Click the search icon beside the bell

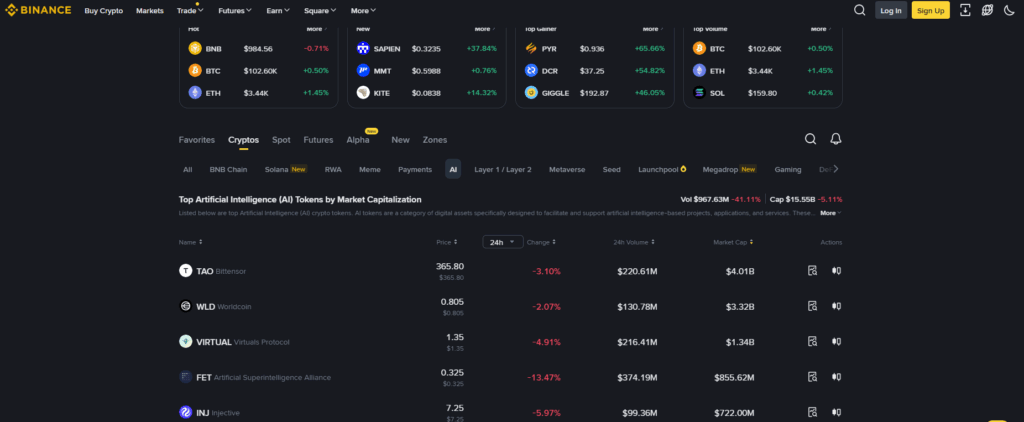(x=811, y=139)
